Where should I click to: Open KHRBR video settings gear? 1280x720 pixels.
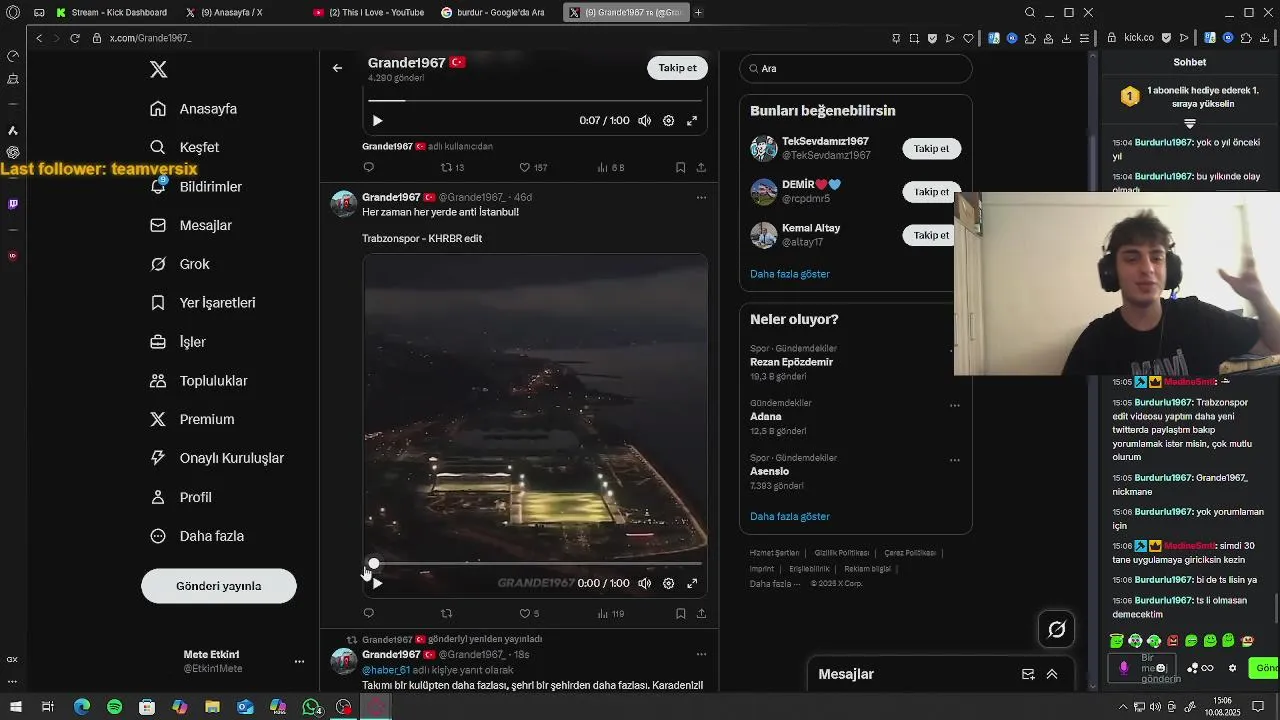pyautogui.click(x=669, y=583)
